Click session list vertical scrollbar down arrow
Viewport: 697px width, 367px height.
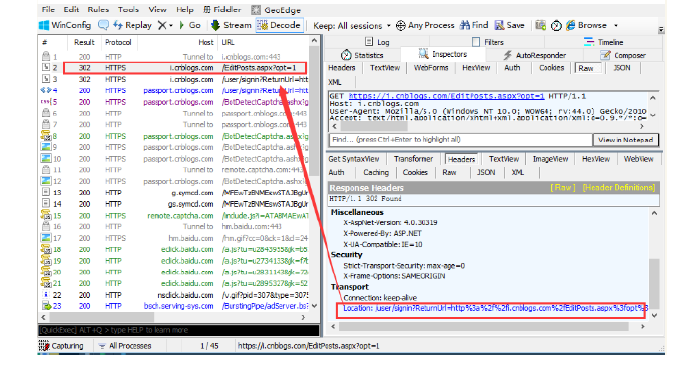[315, 306]
